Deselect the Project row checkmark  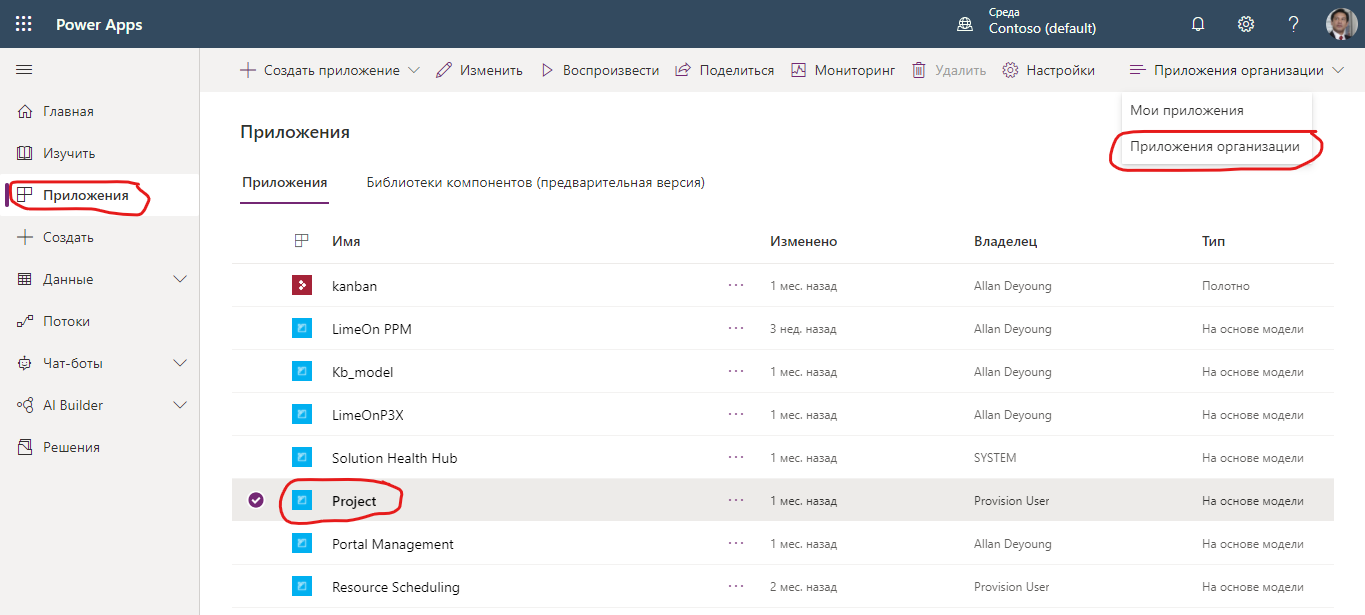256,500
